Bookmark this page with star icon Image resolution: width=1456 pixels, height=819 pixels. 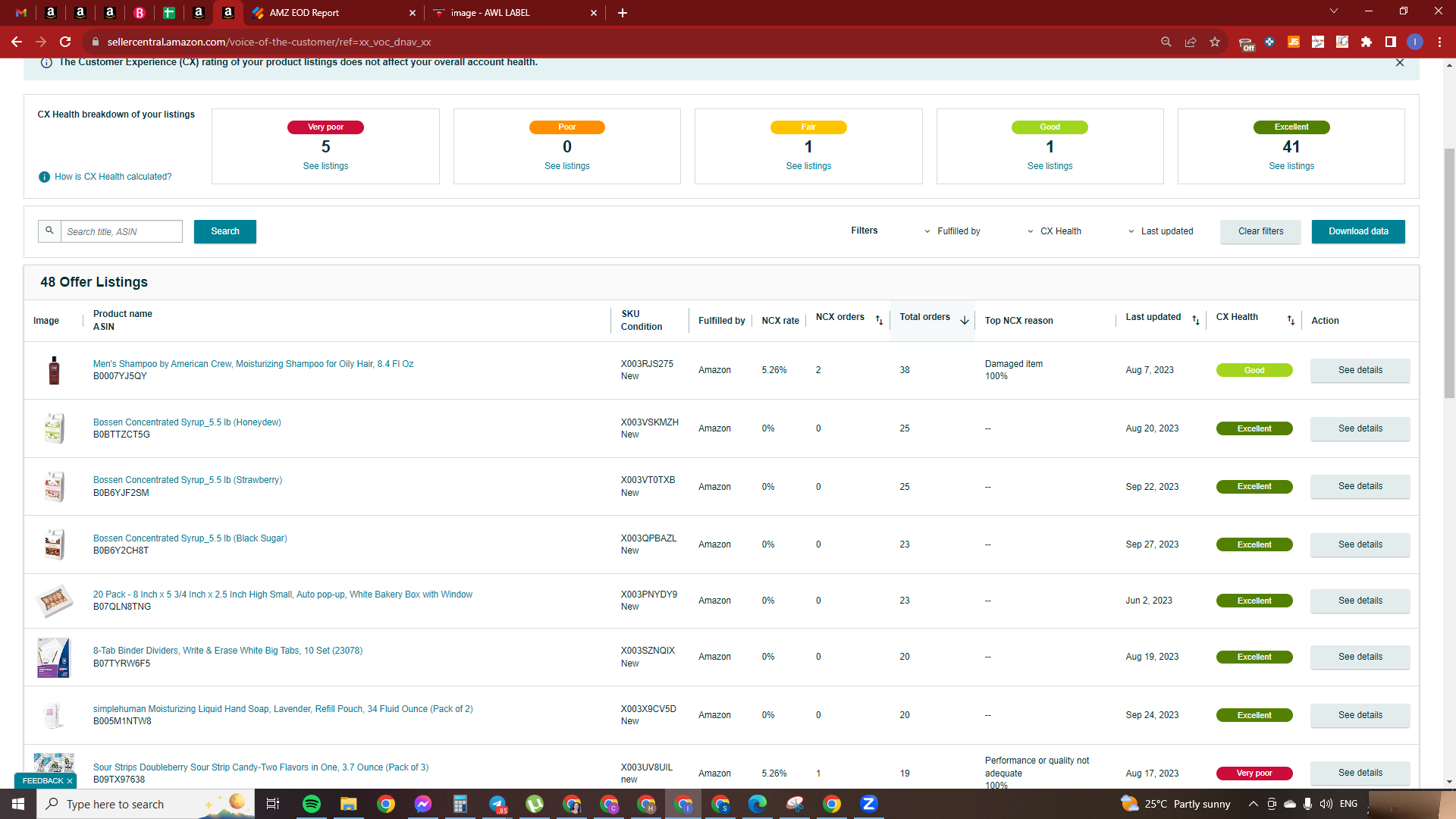click(1215, 42)
